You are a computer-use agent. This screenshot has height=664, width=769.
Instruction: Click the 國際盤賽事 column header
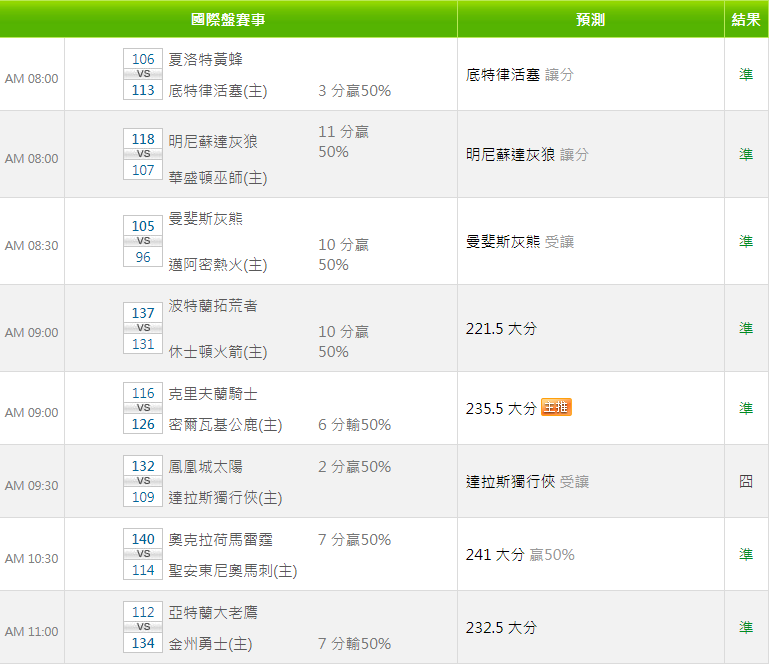pyautogui.click(x=228, y=19)
